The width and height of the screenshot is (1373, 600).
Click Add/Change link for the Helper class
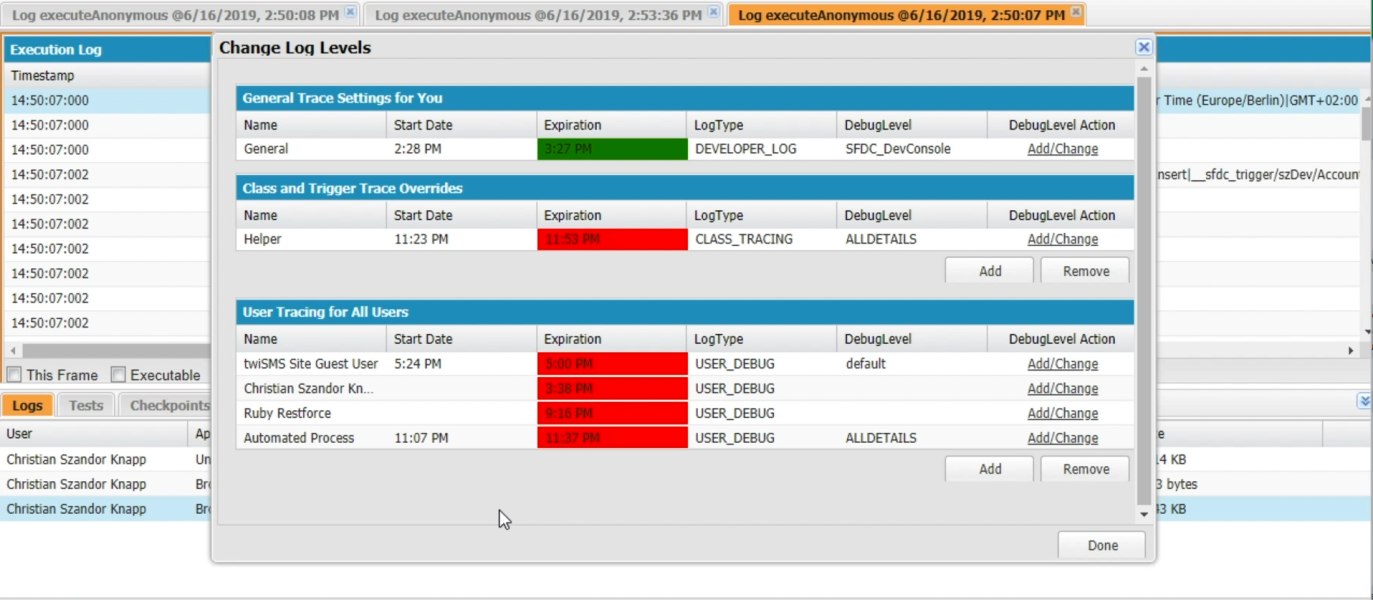point(1062,239)
